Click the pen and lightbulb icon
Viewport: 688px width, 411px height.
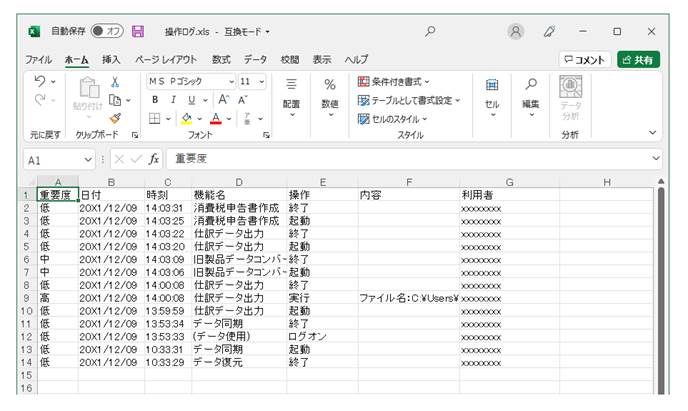tap(549, 32)
